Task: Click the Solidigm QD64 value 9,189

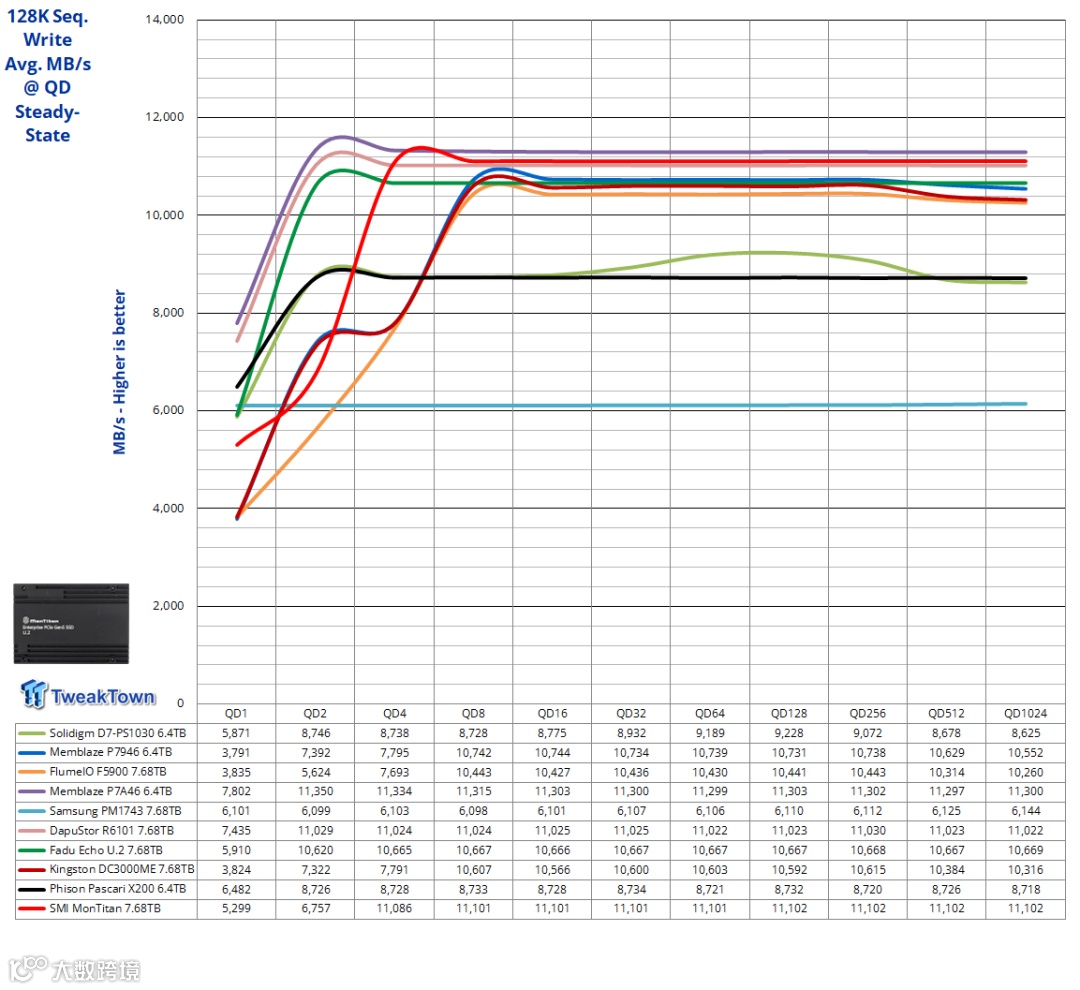Action: pos(710,734)
